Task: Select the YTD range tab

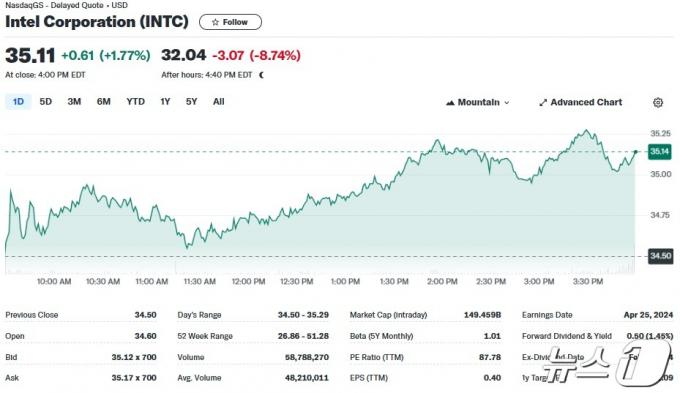Action: click(135, 102)
